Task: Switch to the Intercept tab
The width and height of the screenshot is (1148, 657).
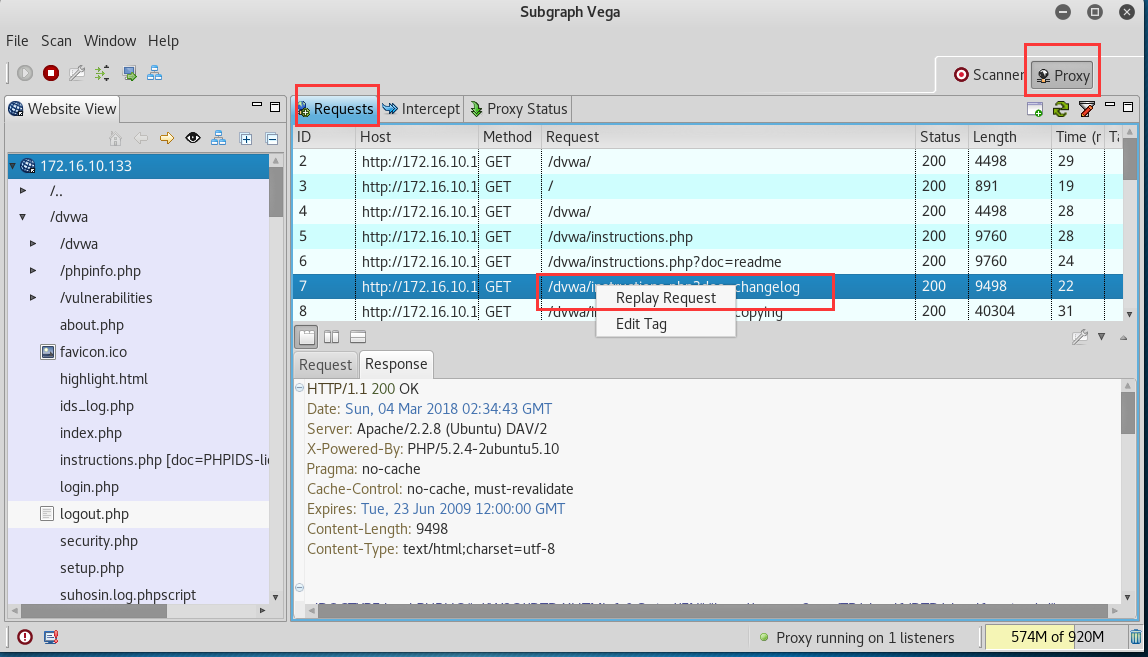Action: tap(421, 108)
